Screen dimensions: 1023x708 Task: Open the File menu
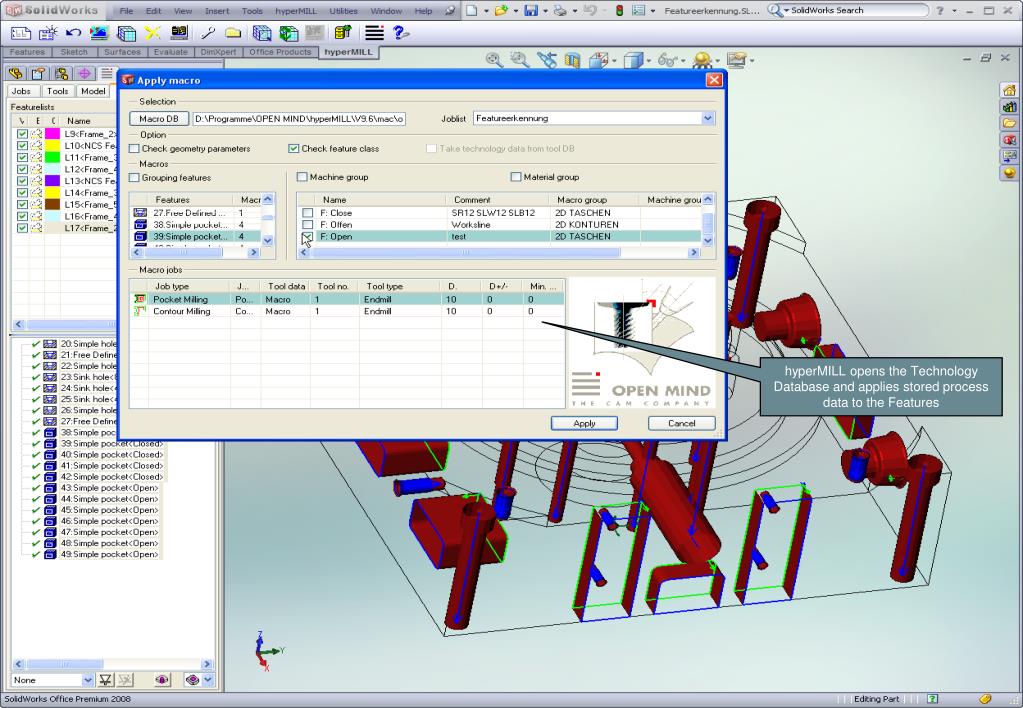[127, 11]
